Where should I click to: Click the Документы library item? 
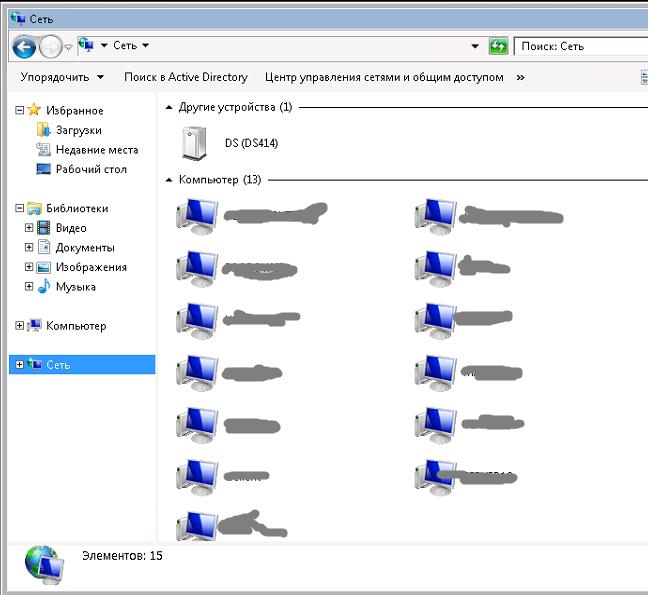(x=84, y=248)
